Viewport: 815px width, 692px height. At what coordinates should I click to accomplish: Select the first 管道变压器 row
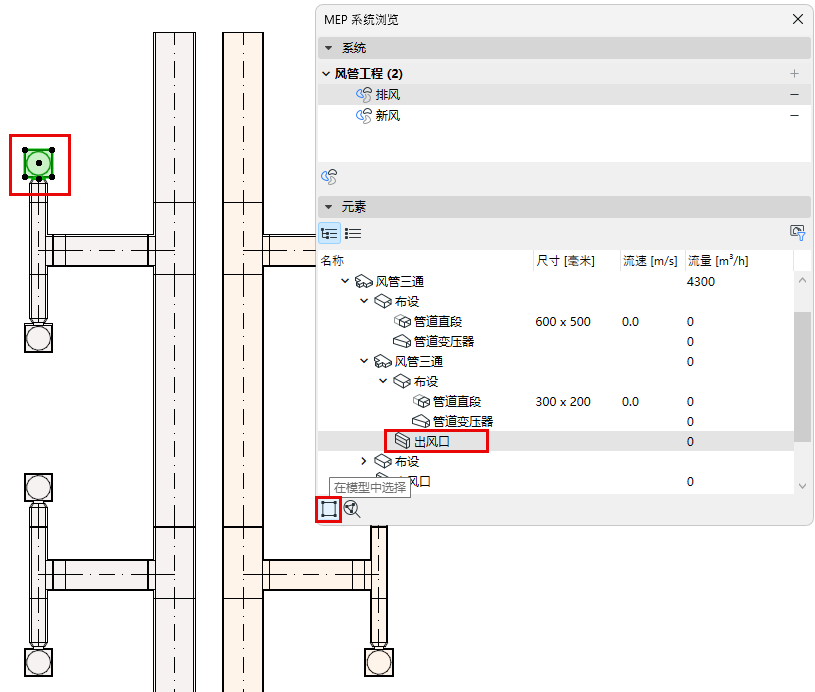(555, 342)
